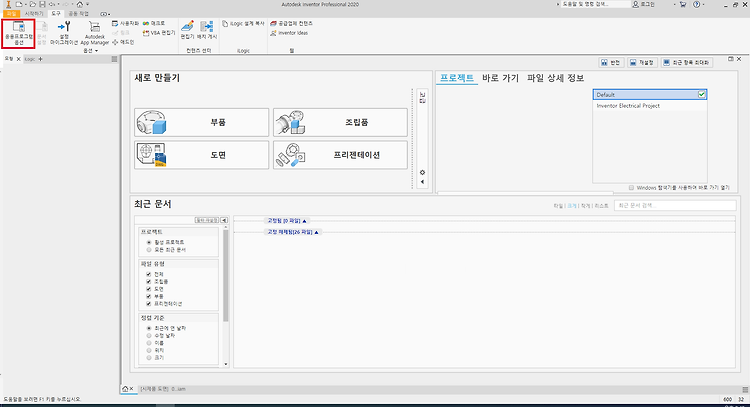
Task: Open the 파일 menu tab
Action: [11, 14]
